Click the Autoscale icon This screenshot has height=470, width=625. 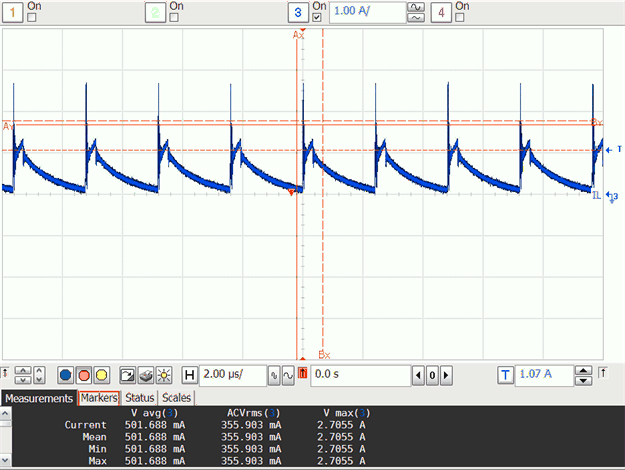[x=127, y=375]
